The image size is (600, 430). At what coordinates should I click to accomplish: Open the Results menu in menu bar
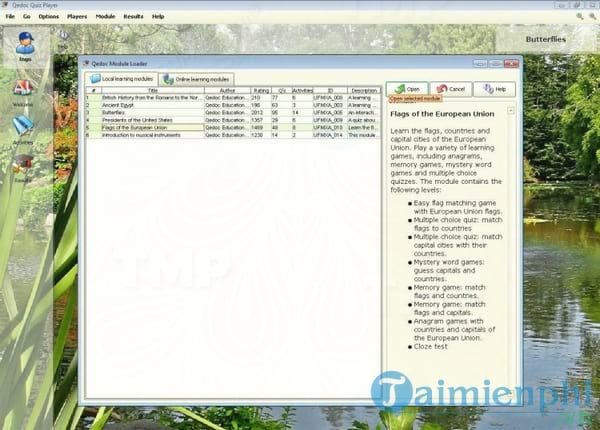[x=133, y=17]
